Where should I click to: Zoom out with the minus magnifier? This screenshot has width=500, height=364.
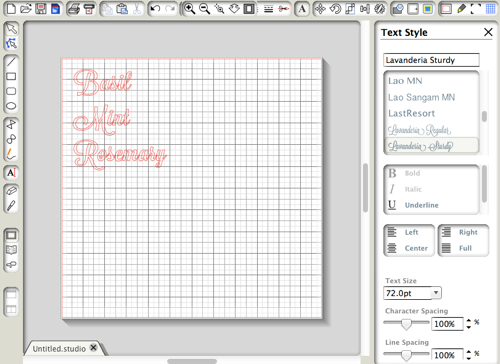(204, 9)
